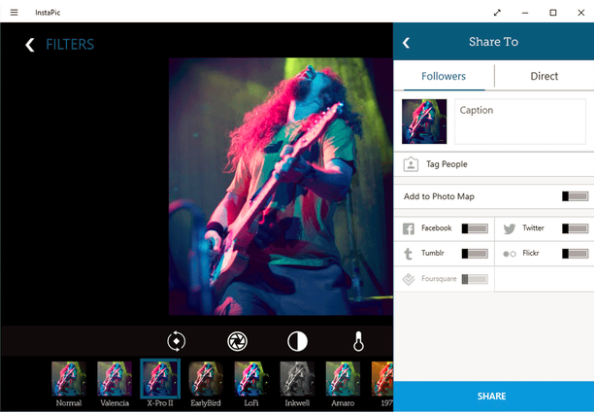Click the Facebook logo icon

(x=408, y=228)
